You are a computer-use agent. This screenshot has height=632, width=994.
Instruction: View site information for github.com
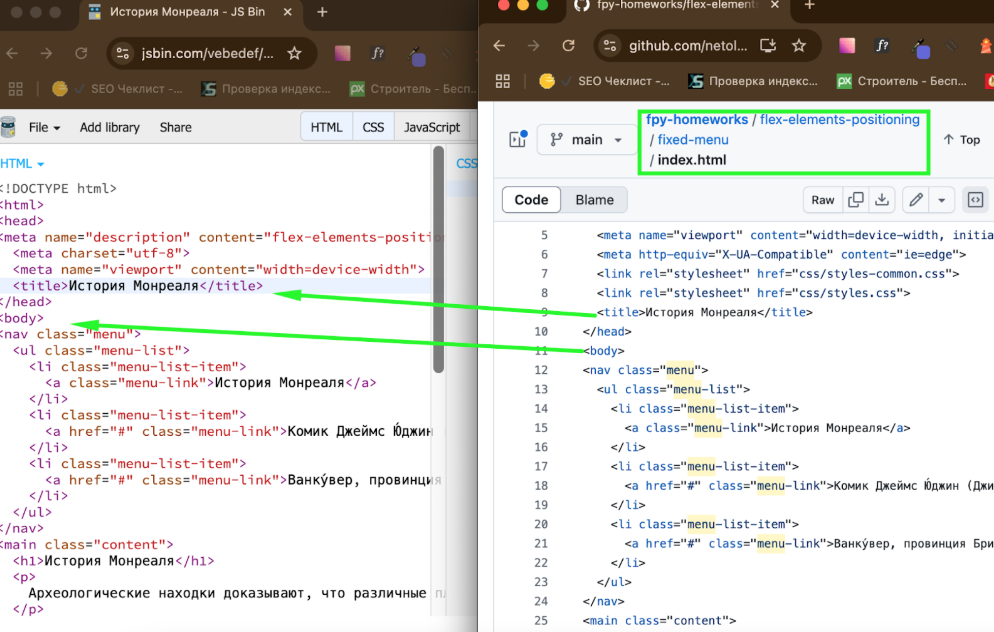(x=610, y=46)
